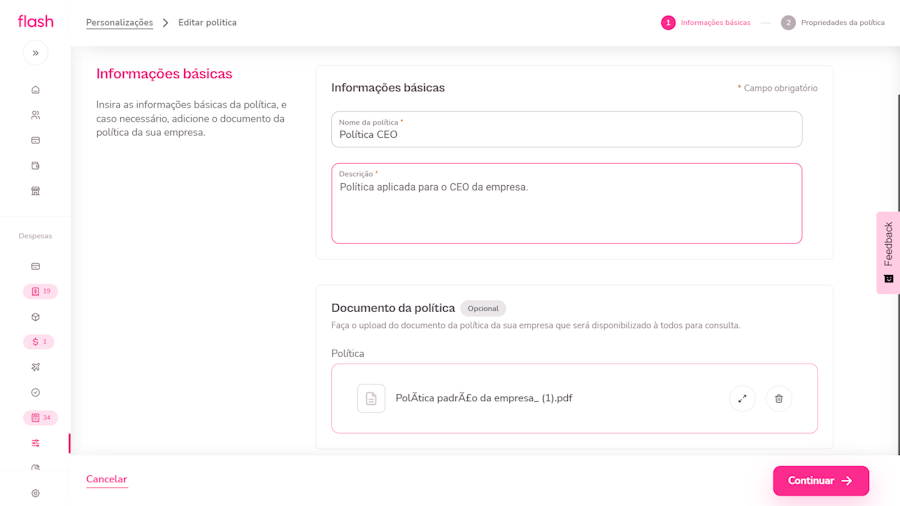This screenshot has height=506, width=900.
Task: Click the Cancelar link
Action: (106, 479)
